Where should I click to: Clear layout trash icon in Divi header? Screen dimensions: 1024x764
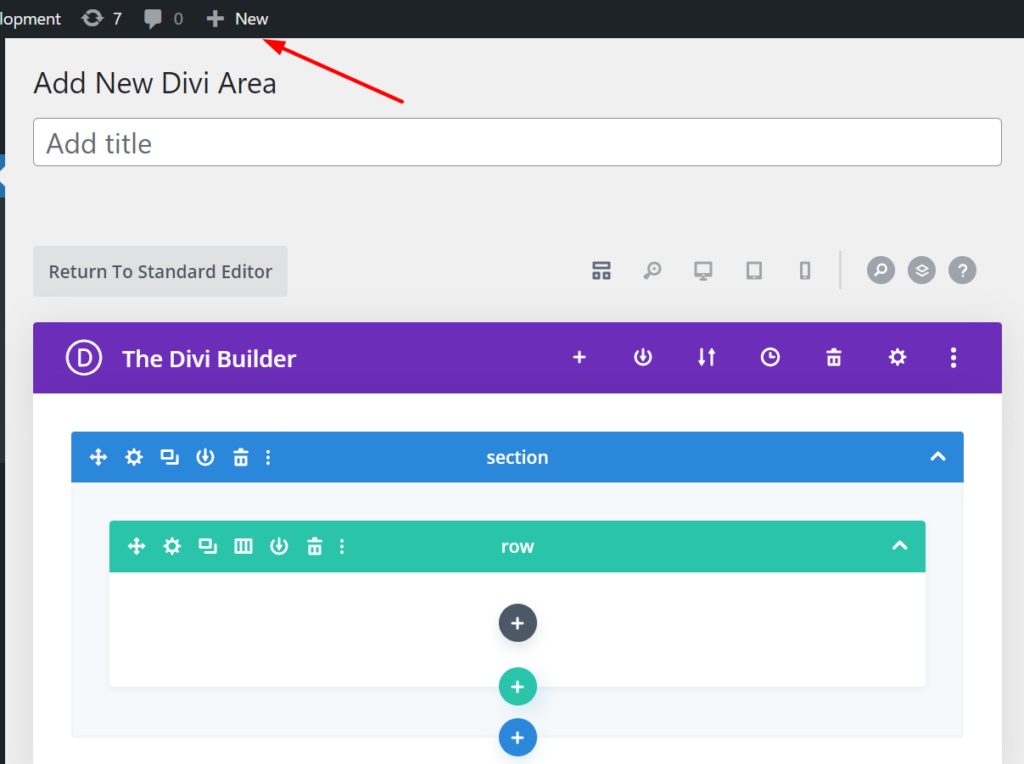pos(834,357)
